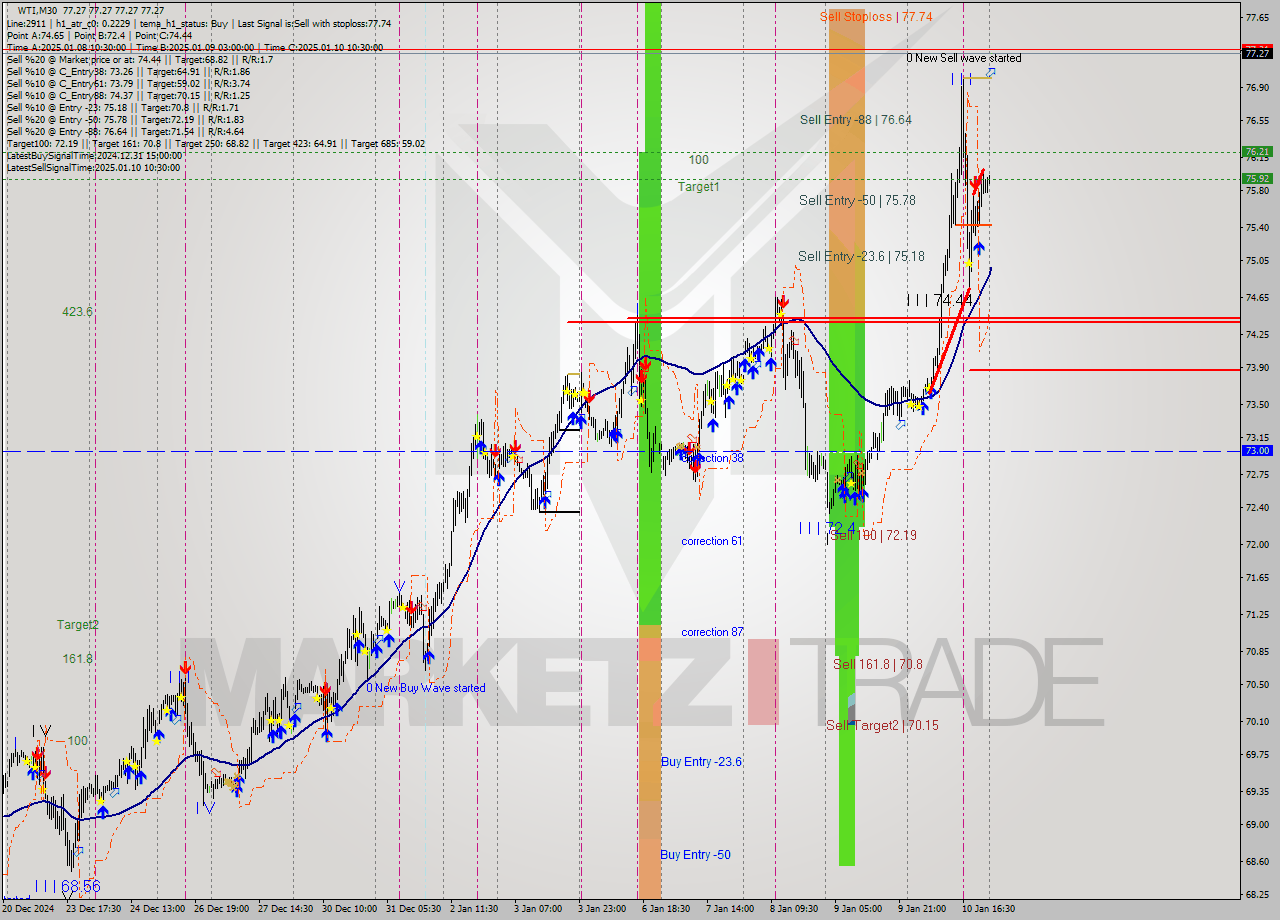Select the 'correction 87' label
The image size is (1280, 920).
click(x=712, y=632)
